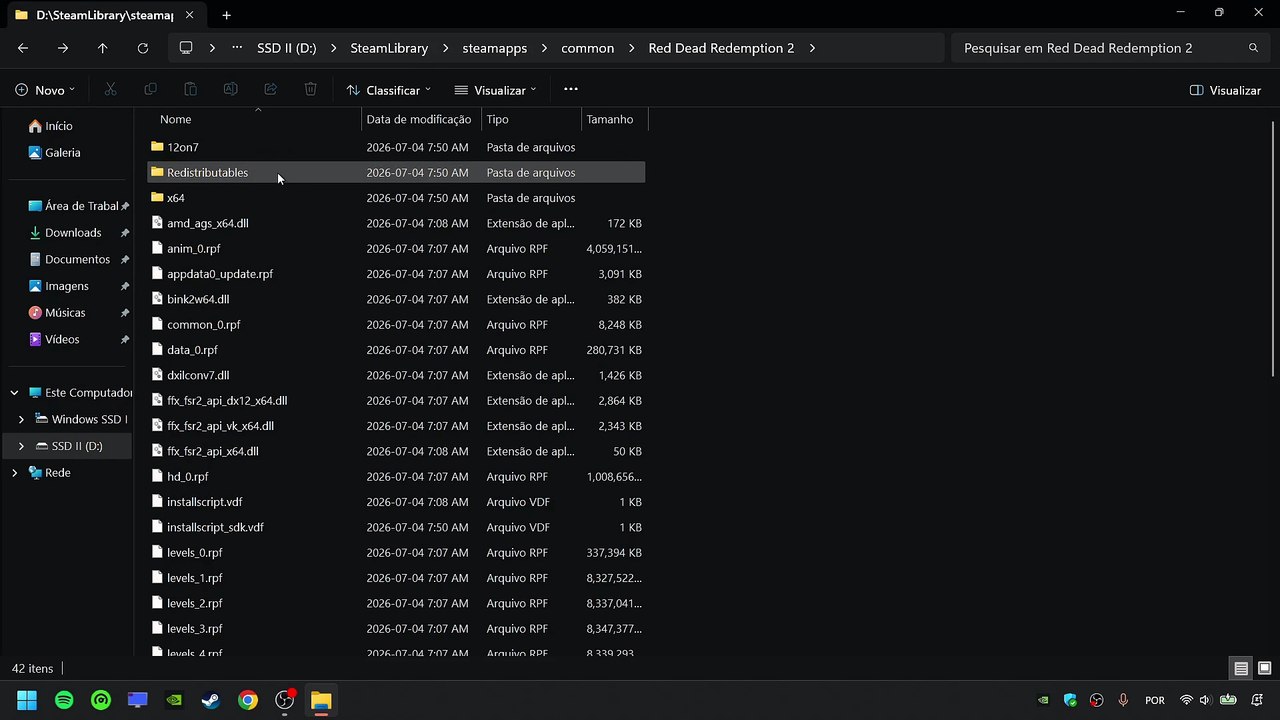The image size is (1280, 720).
Task: Expand the chevron after SteamLibrary in the path
Action: [444, 48]
